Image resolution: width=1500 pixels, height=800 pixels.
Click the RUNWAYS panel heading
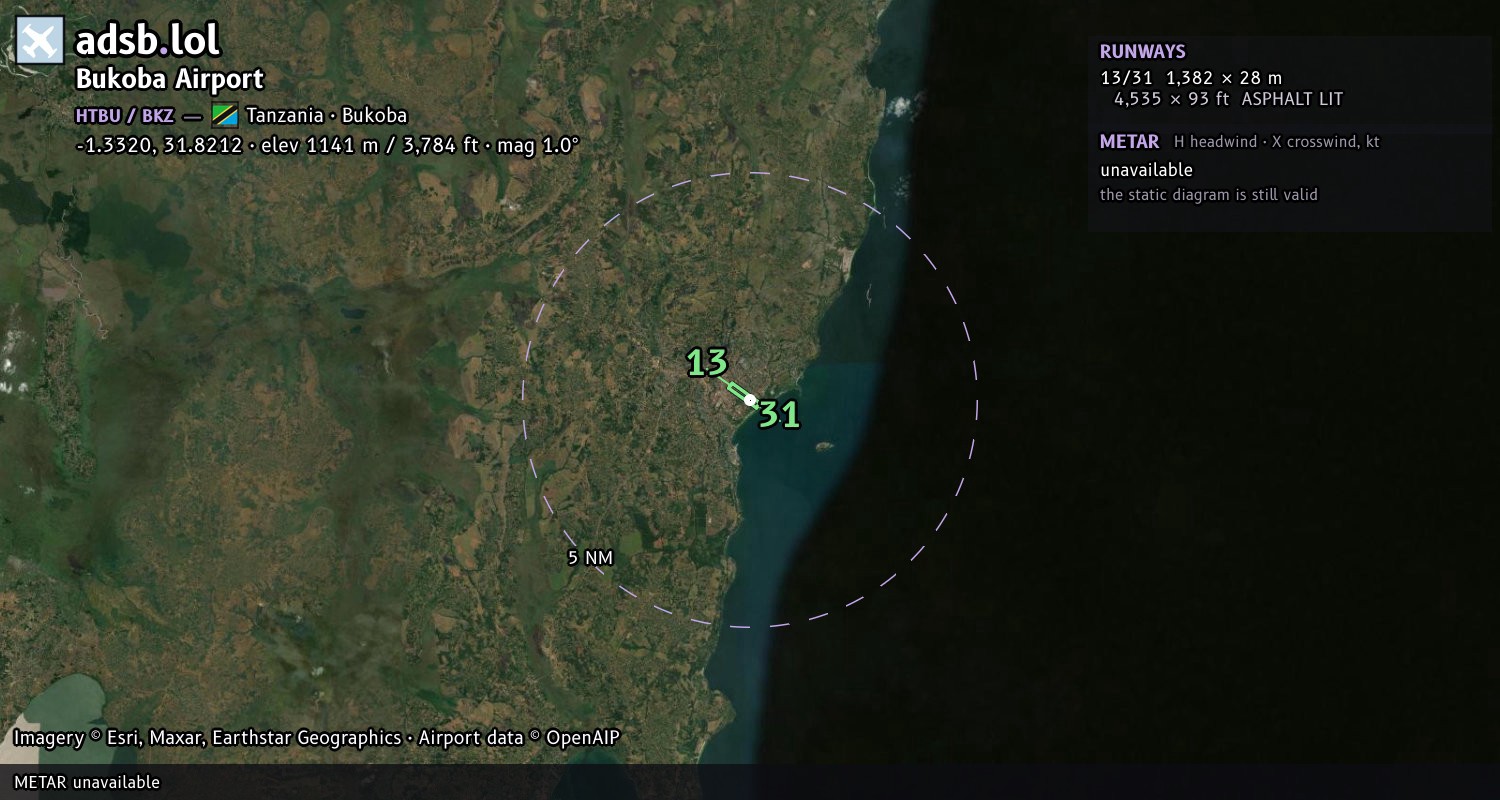(1143, 52)
